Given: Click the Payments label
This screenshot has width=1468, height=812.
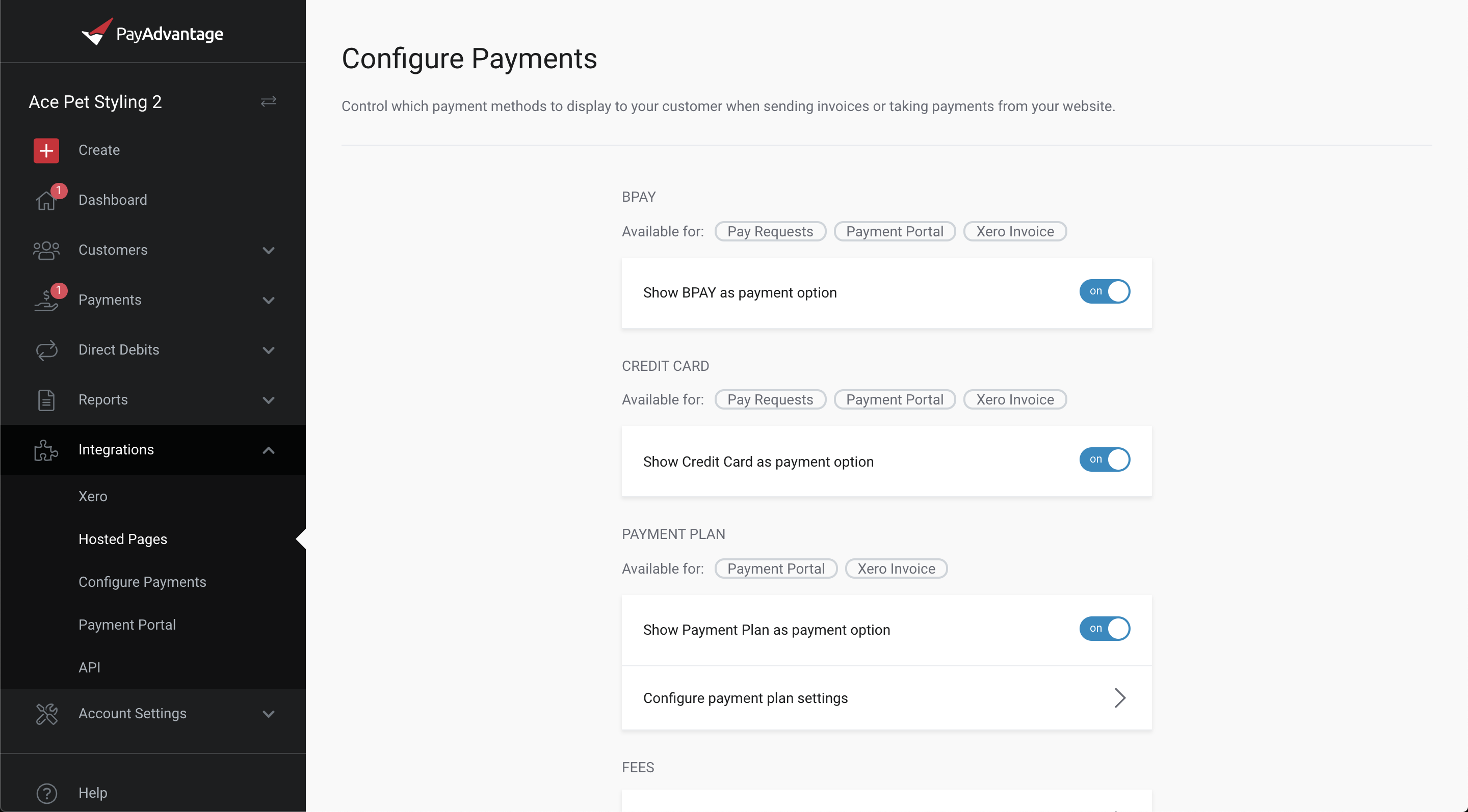Looking at the screenshot, I should (x=110, y=300).
